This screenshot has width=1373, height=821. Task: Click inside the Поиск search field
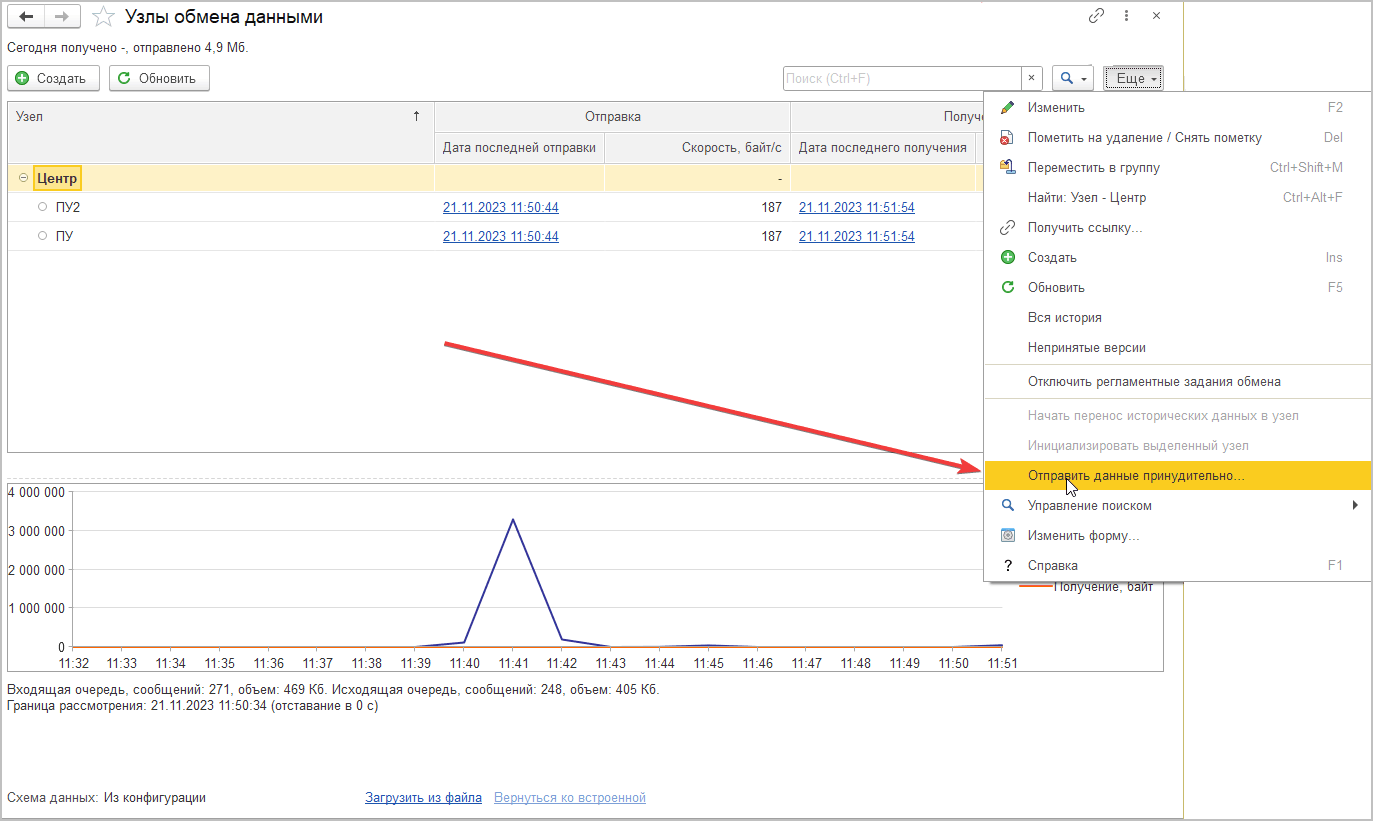tap(900, 78)
